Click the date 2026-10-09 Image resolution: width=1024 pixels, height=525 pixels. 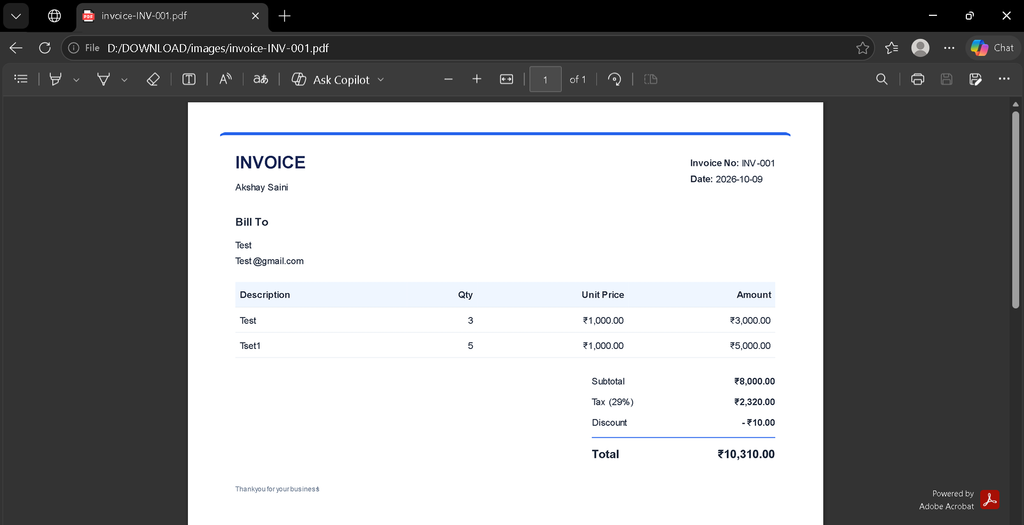tap(739, 179)
